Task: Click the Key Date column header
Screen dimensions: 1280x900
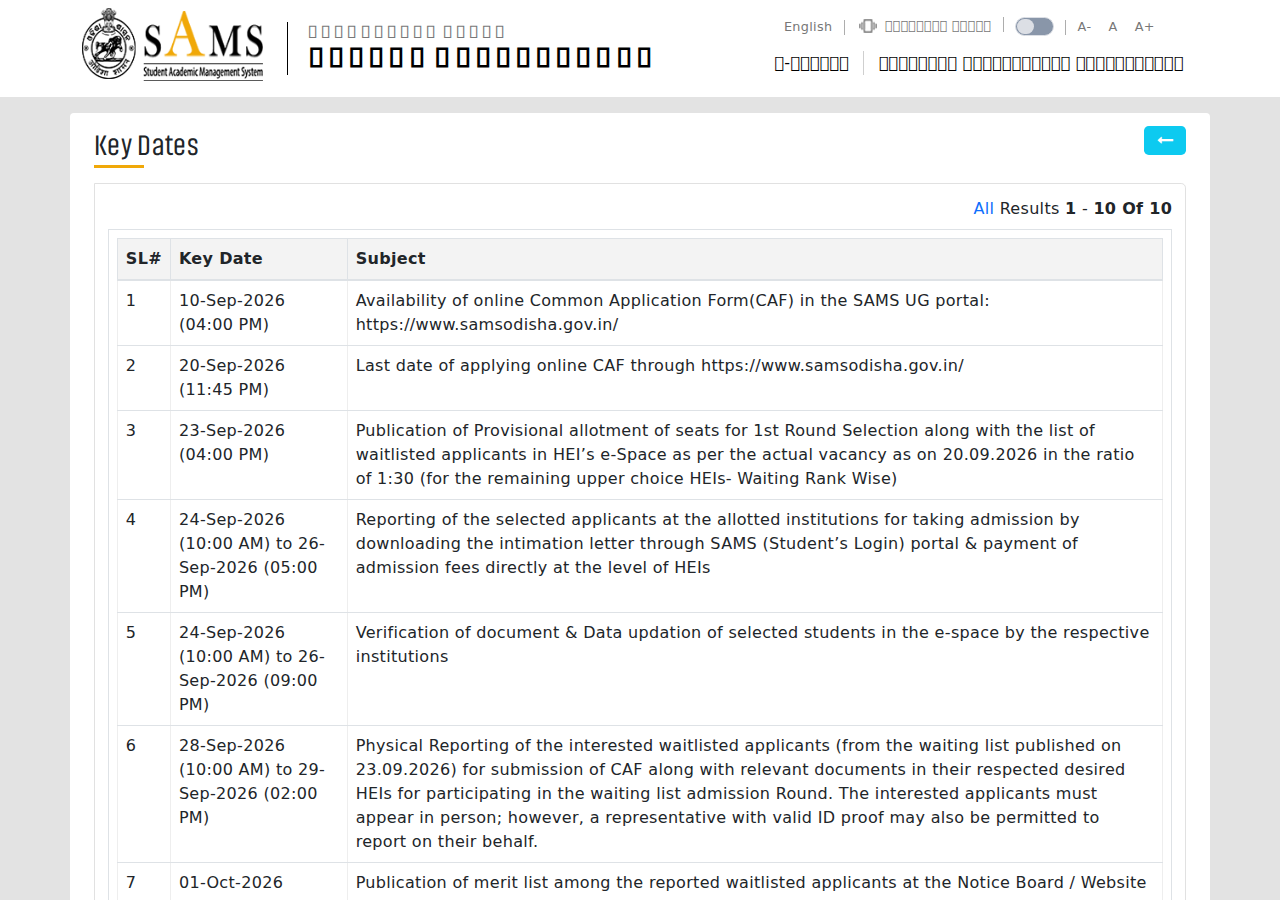Action: coord(259,259)
